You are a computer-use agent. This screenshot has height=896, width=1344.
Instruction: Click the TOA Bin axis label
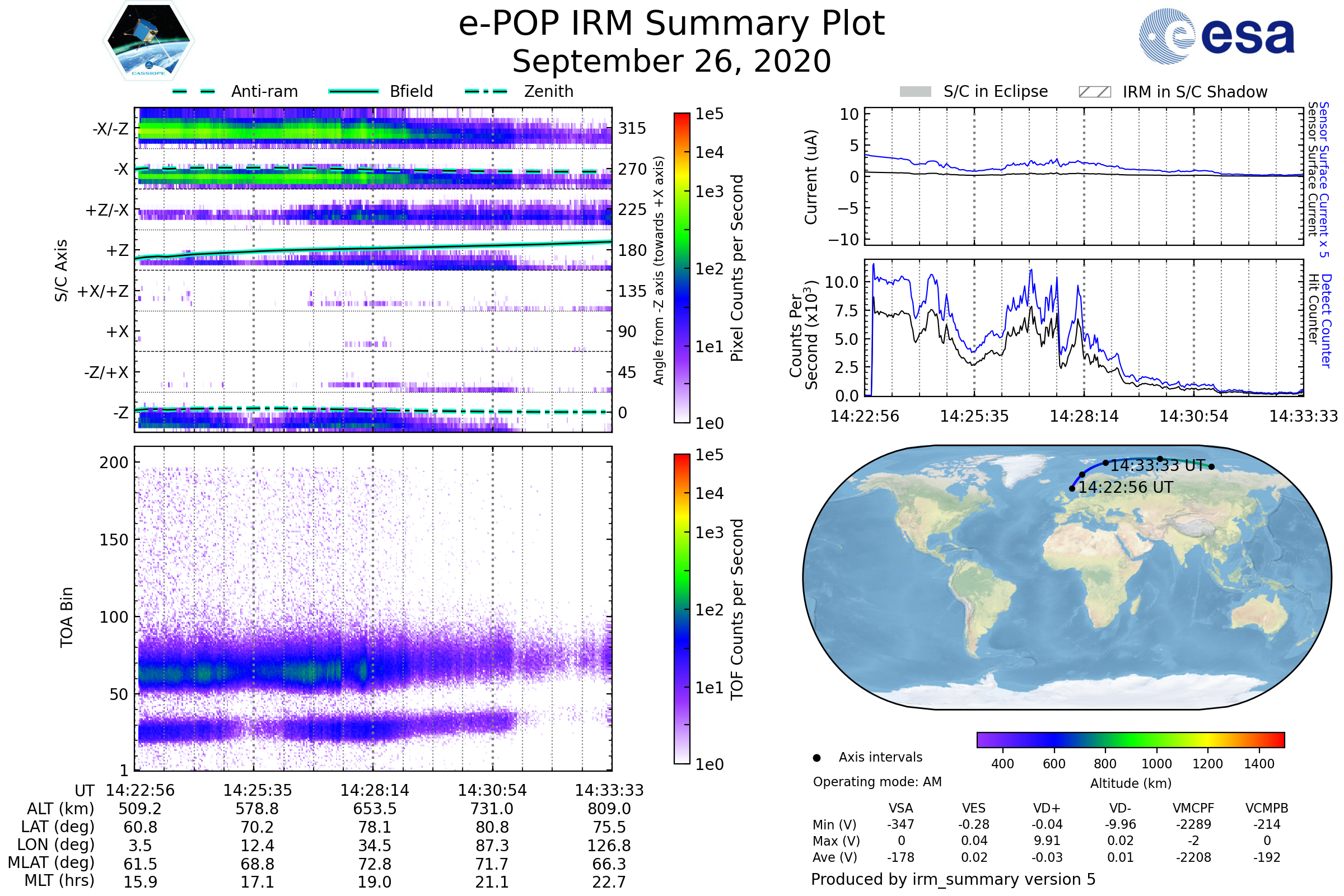point(67,617)
